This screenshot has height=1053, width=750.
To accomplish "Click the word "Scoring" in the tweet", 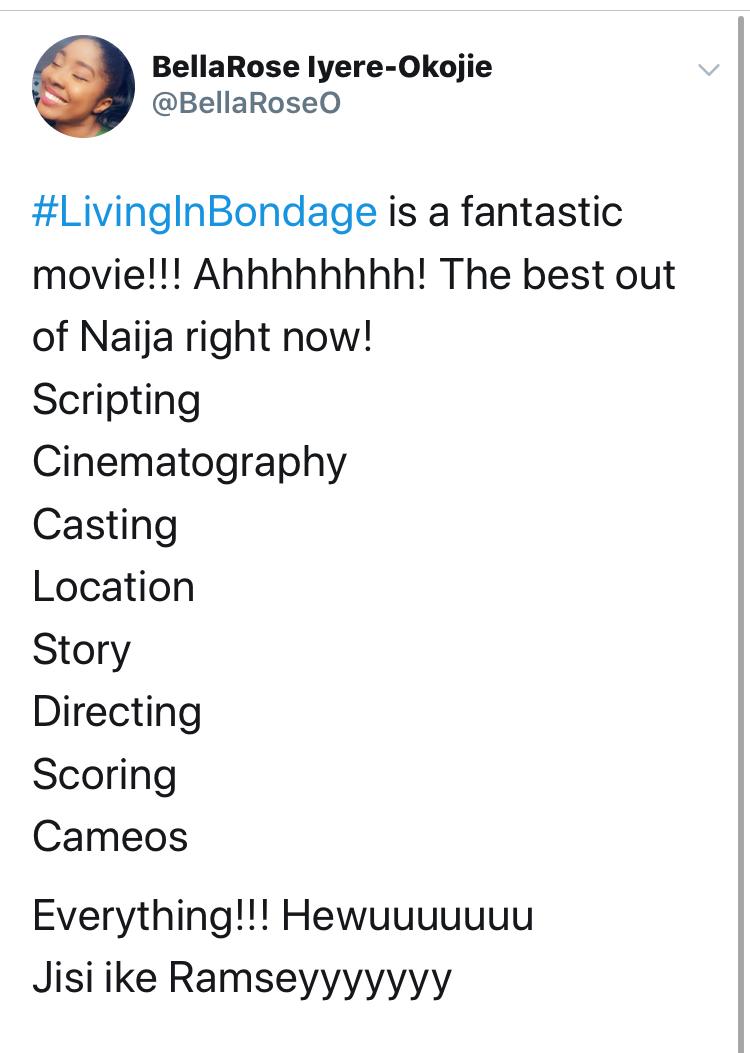I will pos(104,775).
